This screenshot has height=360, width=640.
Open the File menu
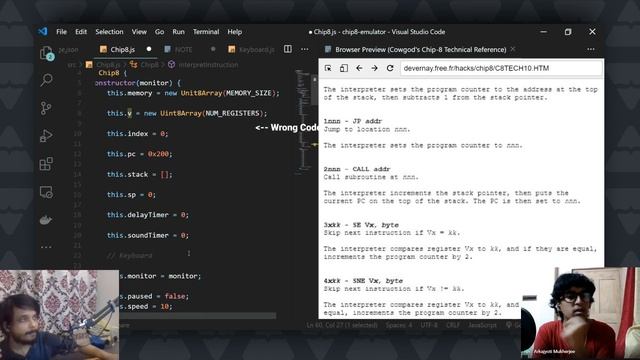[62, 31]
